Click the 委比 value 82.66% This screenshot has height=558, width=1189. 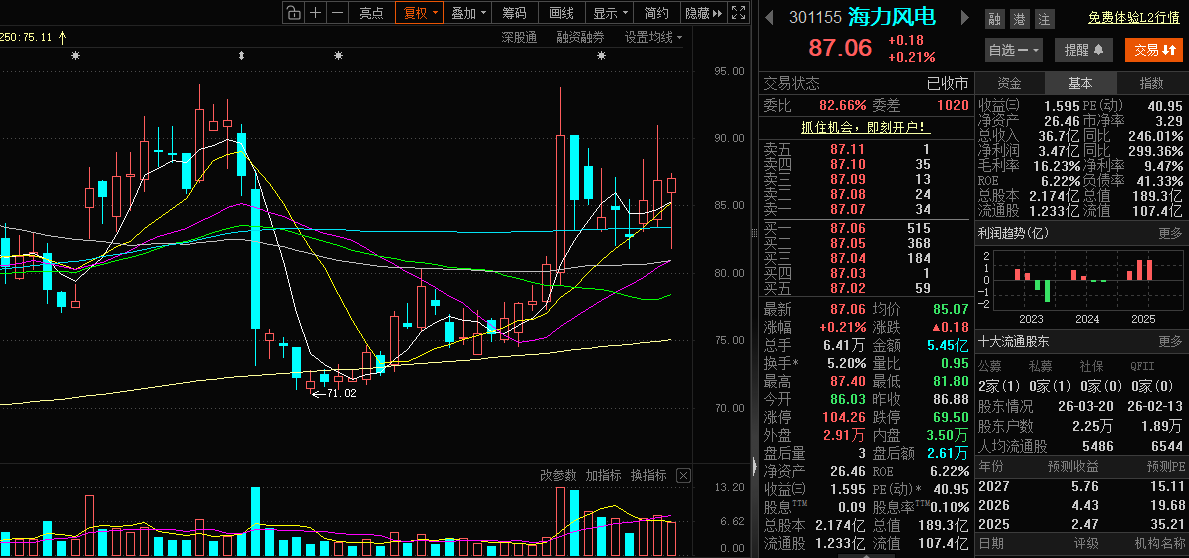pos(842,105)
